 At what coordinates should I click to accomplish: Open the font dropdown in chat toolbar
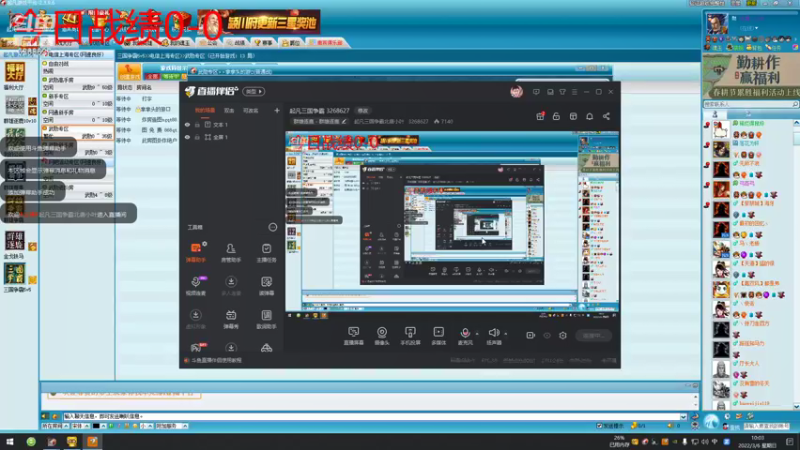[81, 426]
